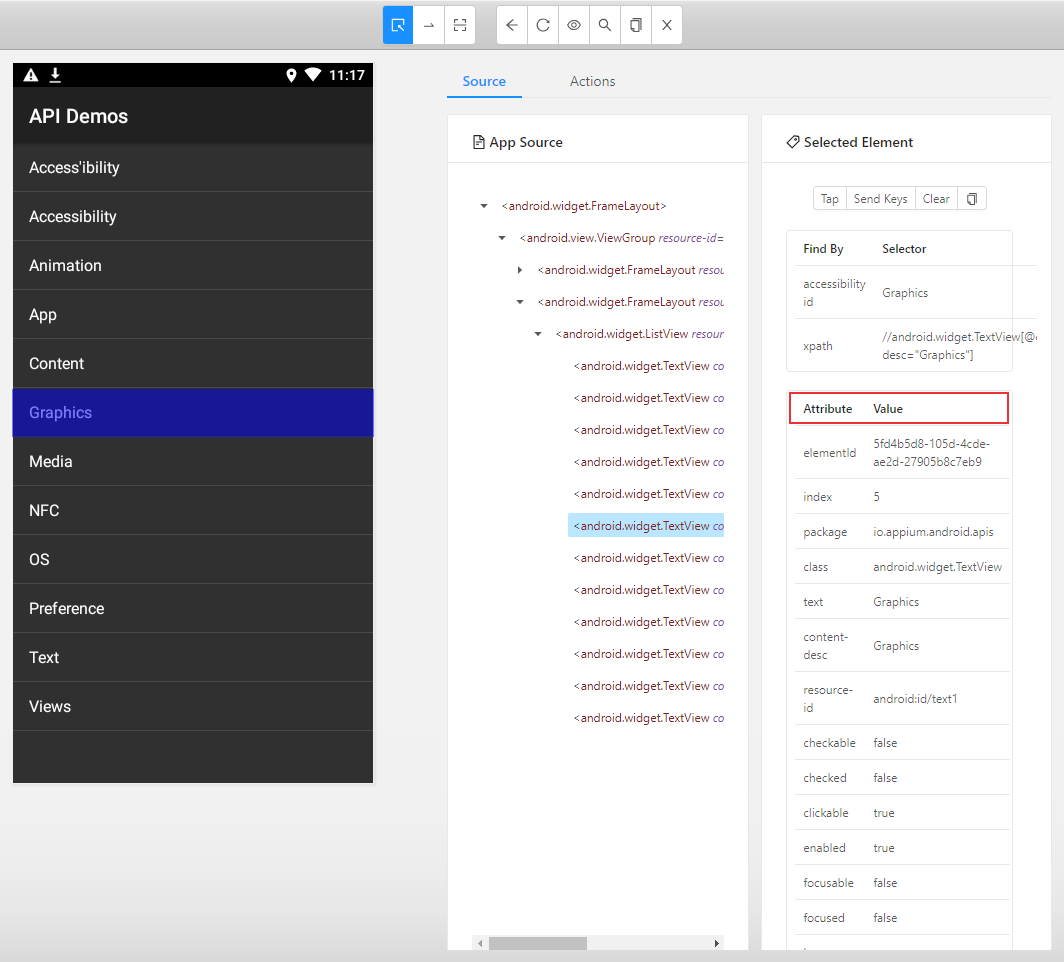
Task: Switch to the Source tab
Action: (x=484, y=81)
